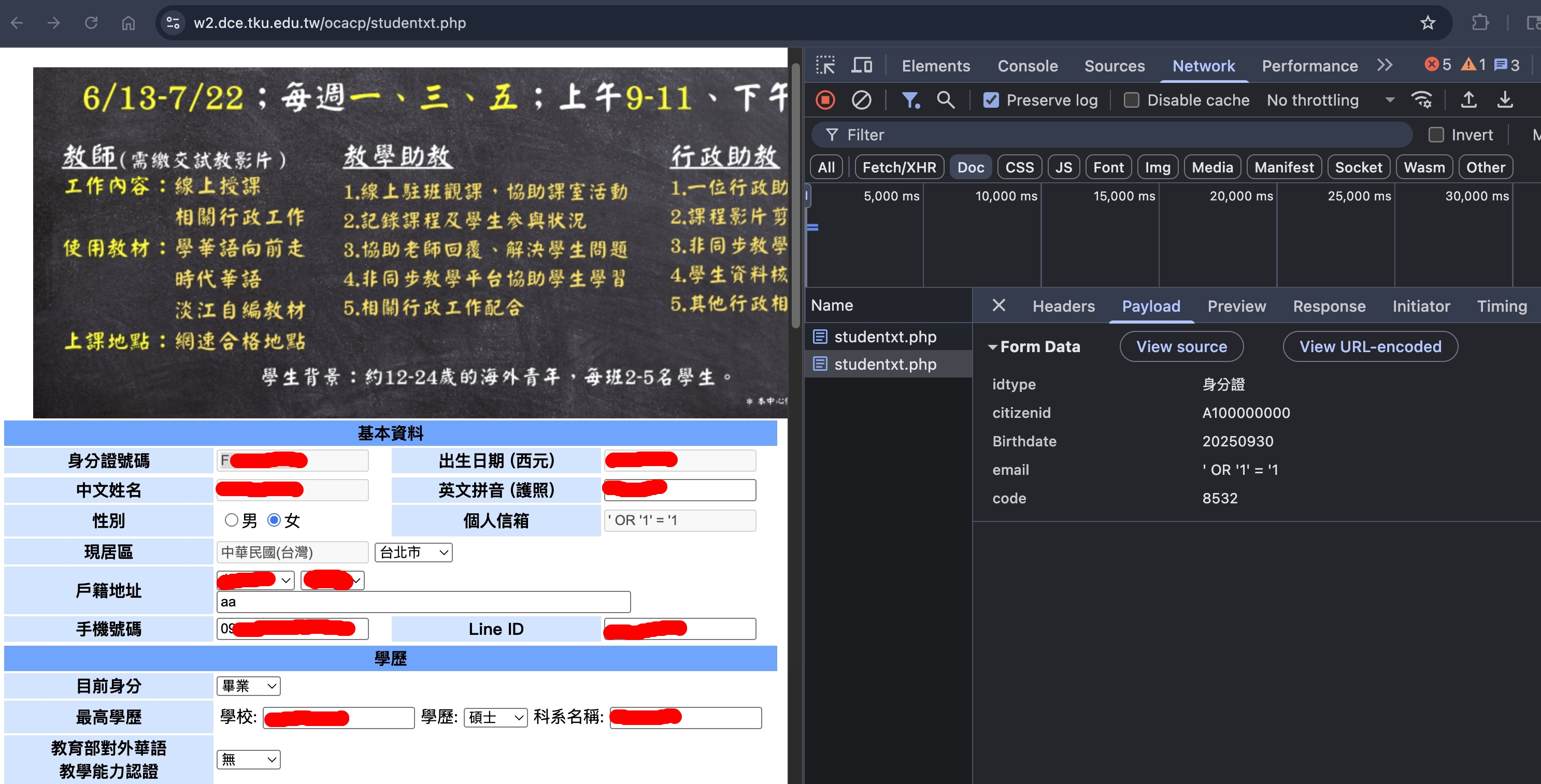The width and height of the screenshot is (1541, 784).
Task: Filter requests by CSS
Action: click(x=1019, y=167)
